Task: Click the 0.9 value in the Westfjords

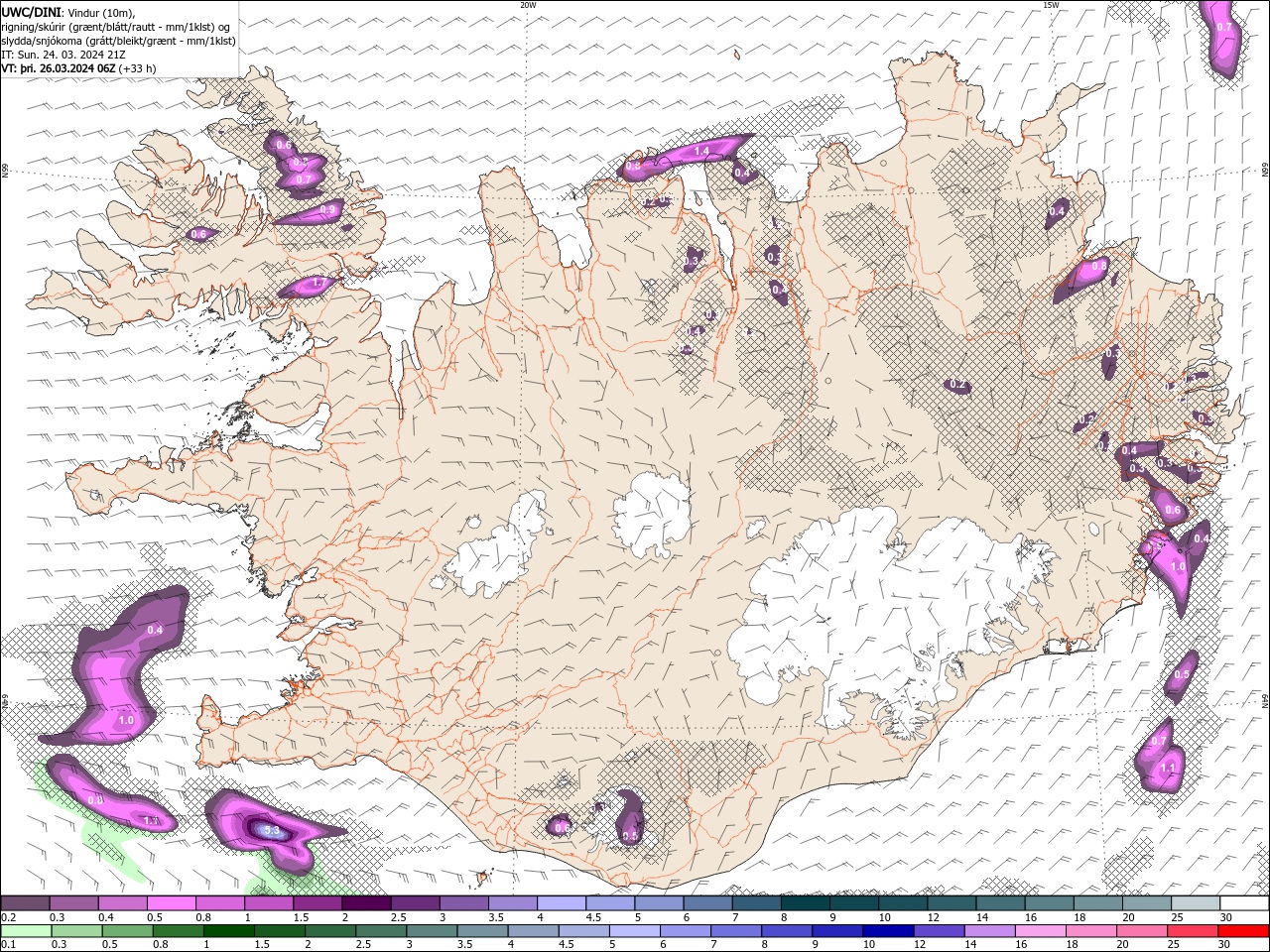Action: (x=327, y=210)
